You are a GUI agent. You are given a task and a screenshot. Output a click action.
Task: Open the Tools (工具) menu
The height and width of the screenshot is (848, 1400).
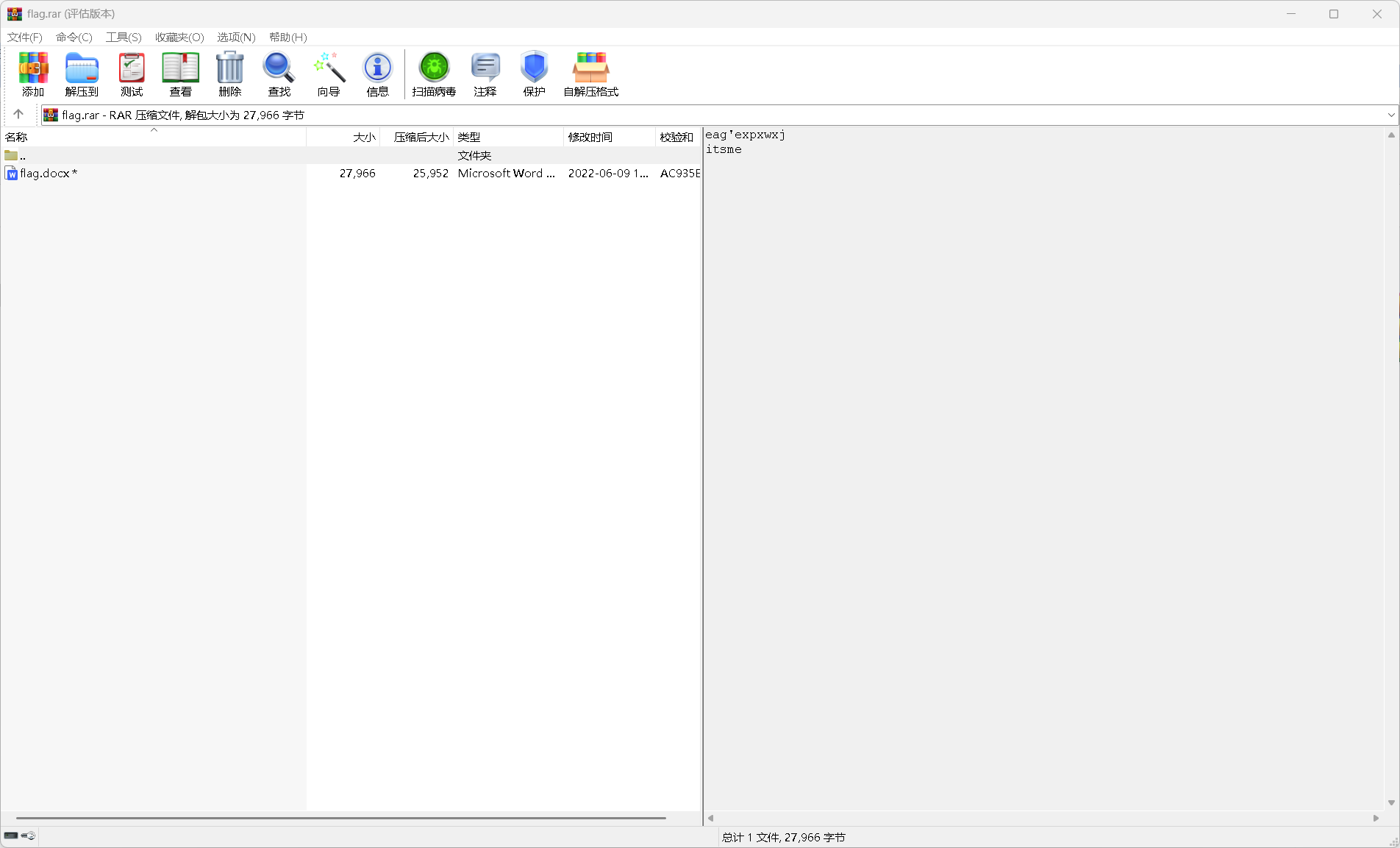(124, 37)
